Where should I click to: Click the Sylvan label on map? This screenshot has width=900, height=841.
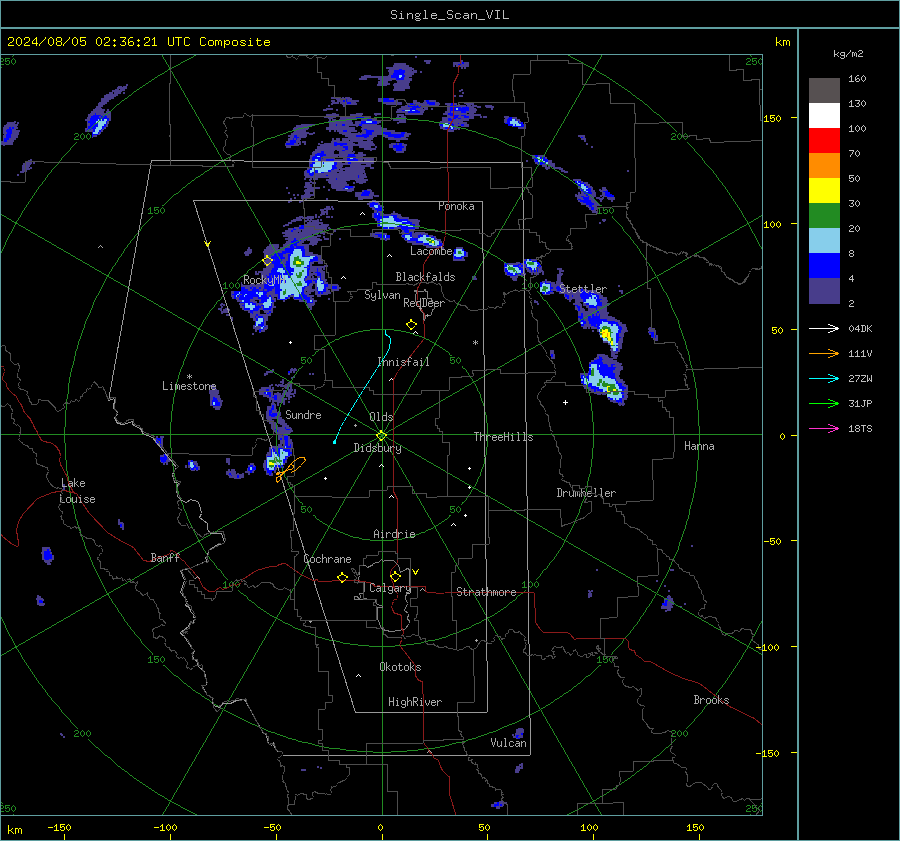[x=382, y=295]
